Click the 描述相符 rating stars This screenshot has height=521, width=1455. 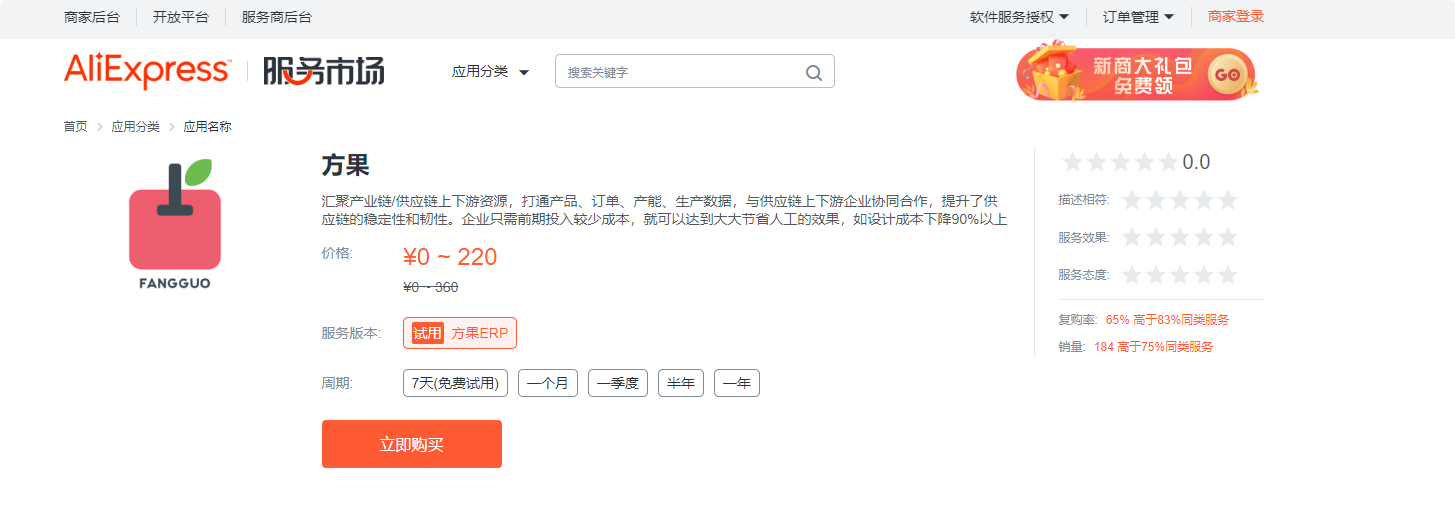click(1180, 200)
